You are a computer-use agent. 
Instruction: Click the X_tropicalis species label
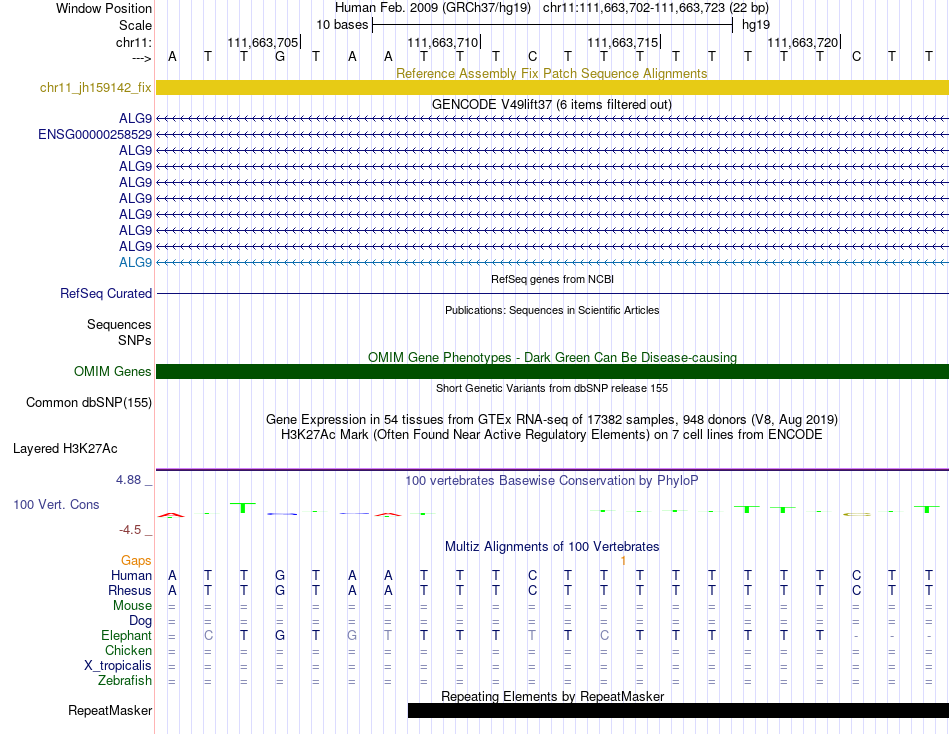click(118, 666)
